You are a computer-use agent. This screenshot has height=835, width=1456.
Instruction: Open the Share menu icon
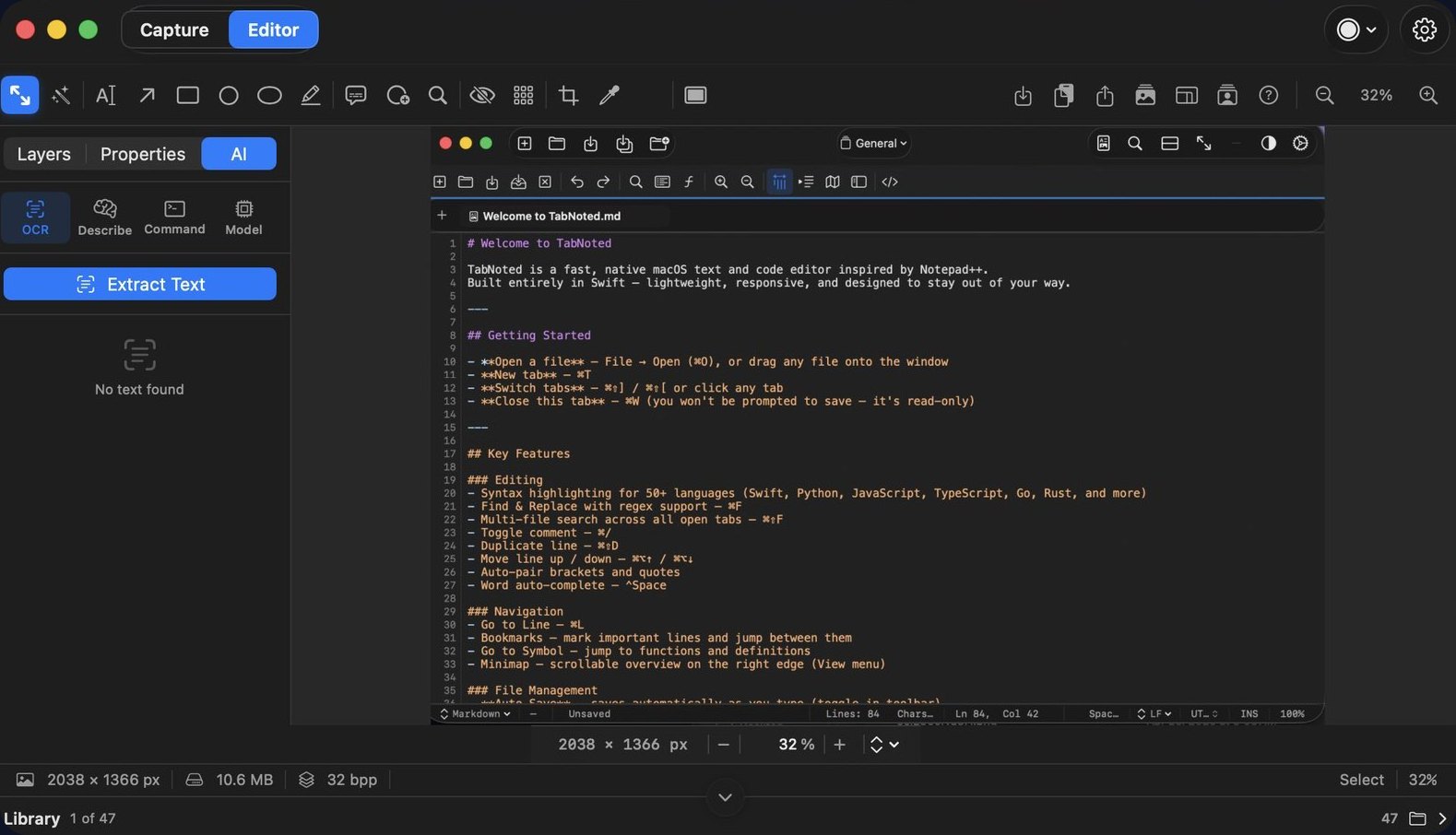tap(1105, 95)
